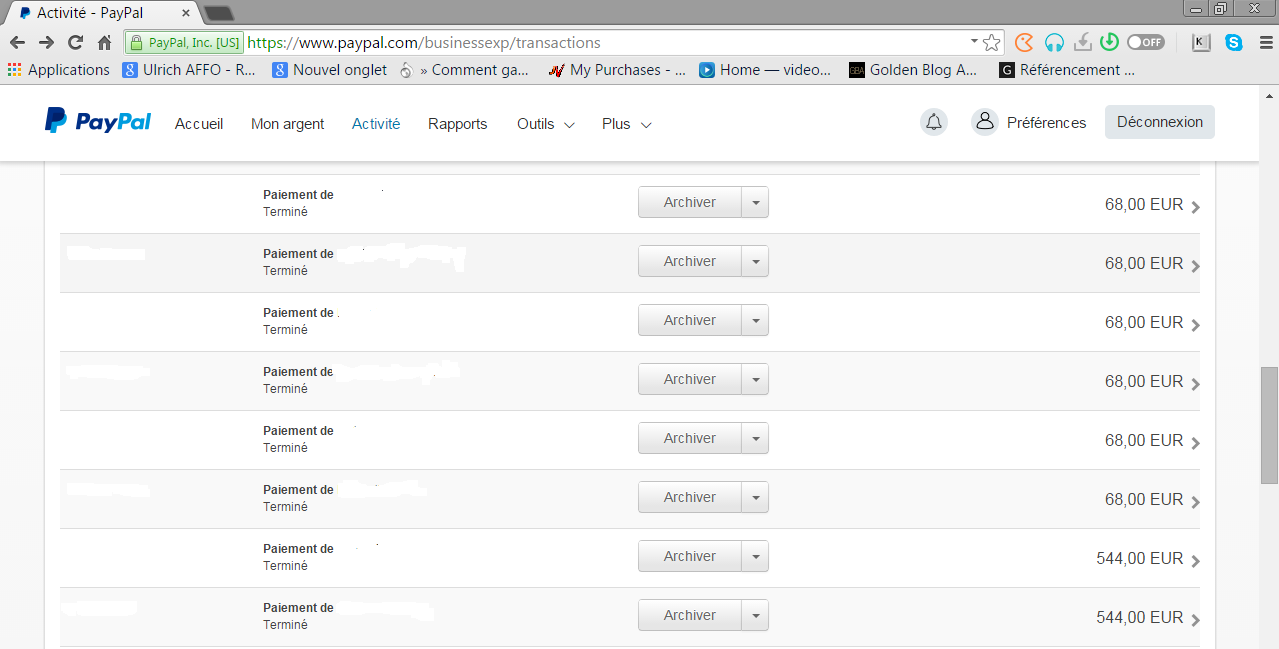The width and height of the screenshot is (1279, 649).
Task: Expand the Outils dropdown menu
Action: click(545, 124)
